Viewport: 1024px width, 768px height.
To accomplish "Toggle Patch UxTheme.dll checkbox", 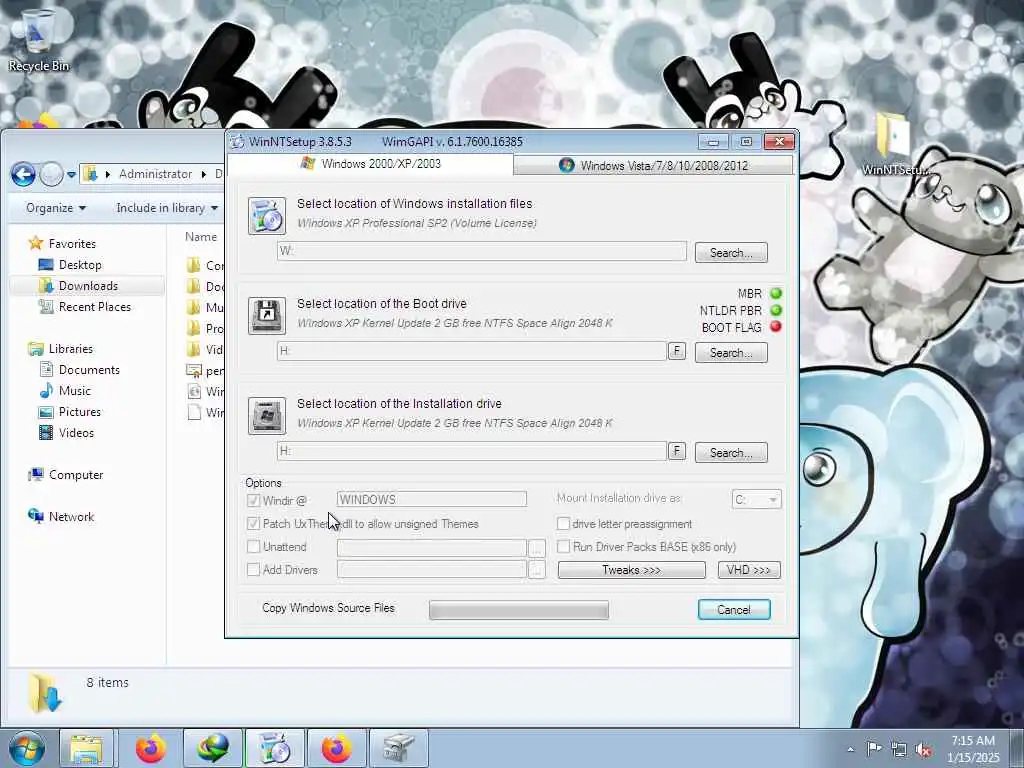I will [x=253, y=524].
